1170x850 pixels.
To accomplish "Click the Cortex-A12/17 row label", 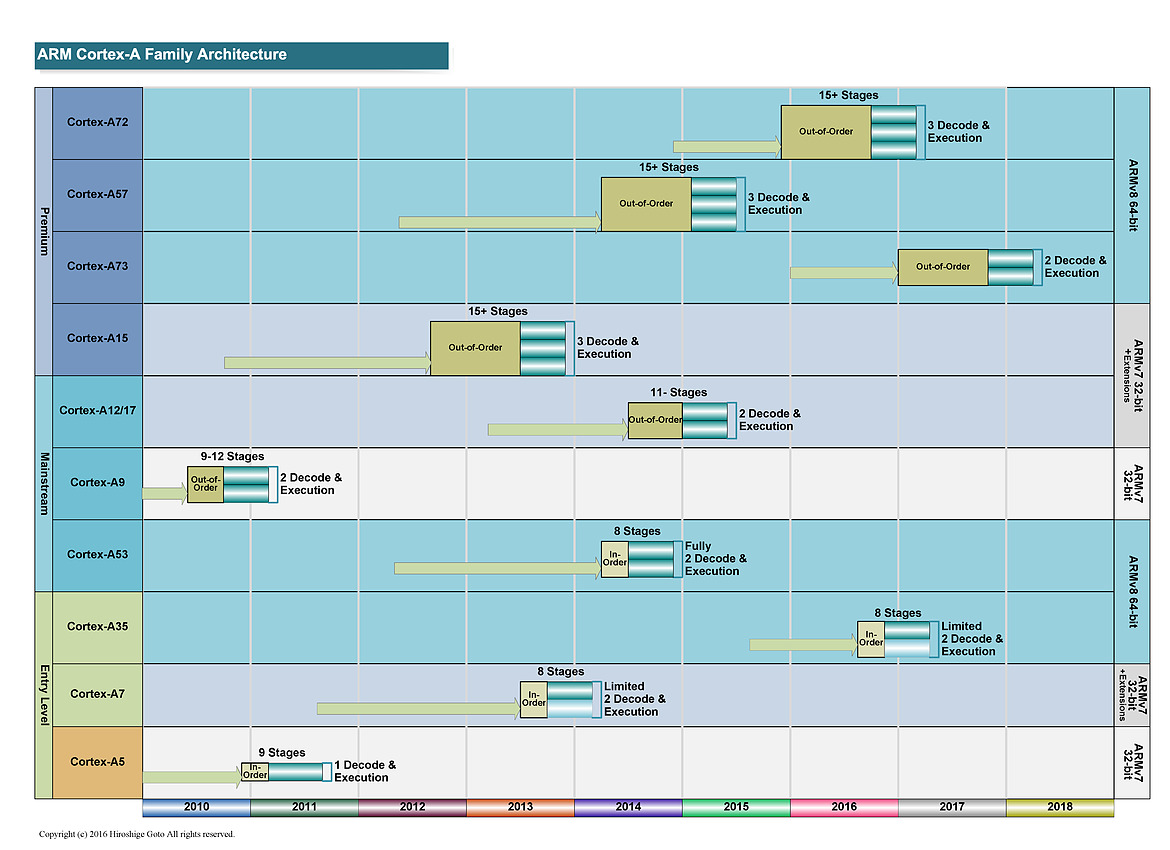I will click(98, 410).
